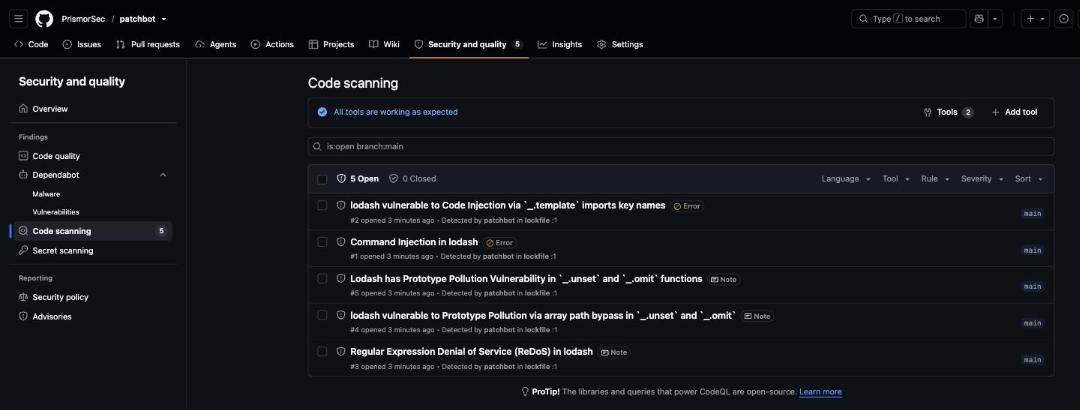
Task: Click the GitHub logo icon
Action: (x=44, y=19)
